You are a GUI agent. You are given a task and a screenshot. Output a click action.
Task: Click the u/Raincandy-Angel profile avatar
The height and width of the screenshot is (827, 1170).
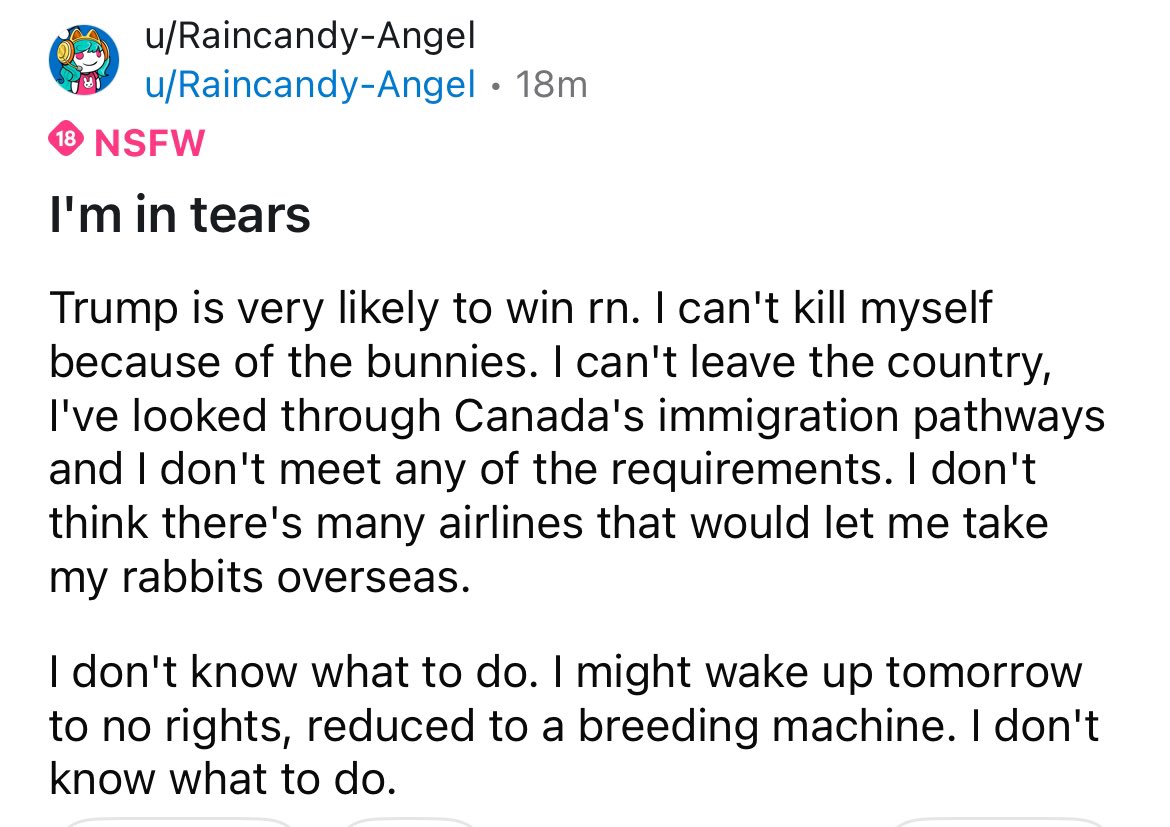tap(85, 64)
